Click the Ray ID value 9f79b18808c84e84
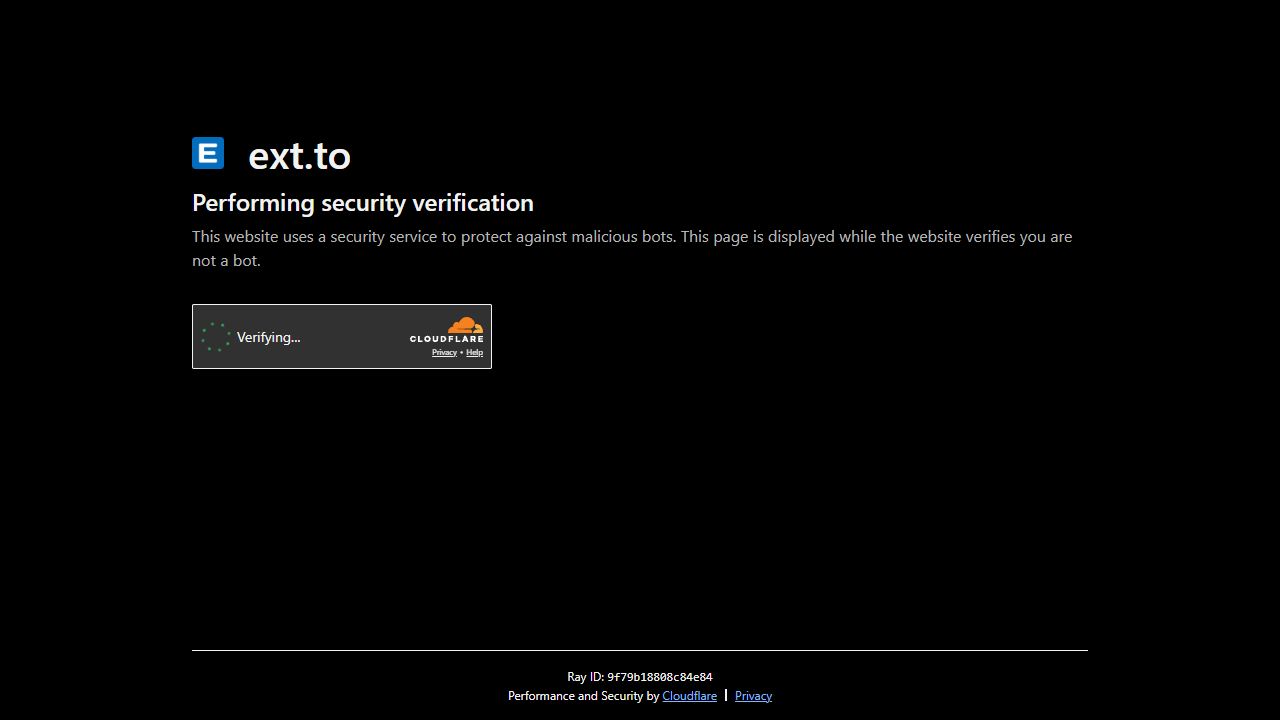1280x720 pixels. click(x=659, y=677)
